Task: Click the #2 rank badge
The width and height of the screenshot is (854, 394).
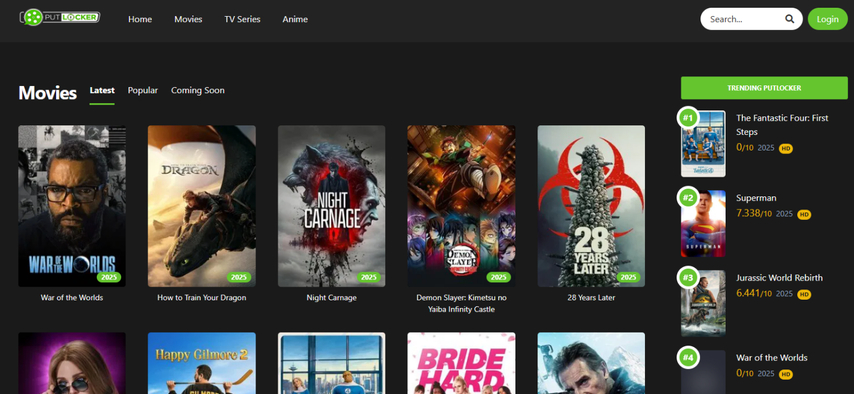Action: pyautogui.click(x=688, y=198)
